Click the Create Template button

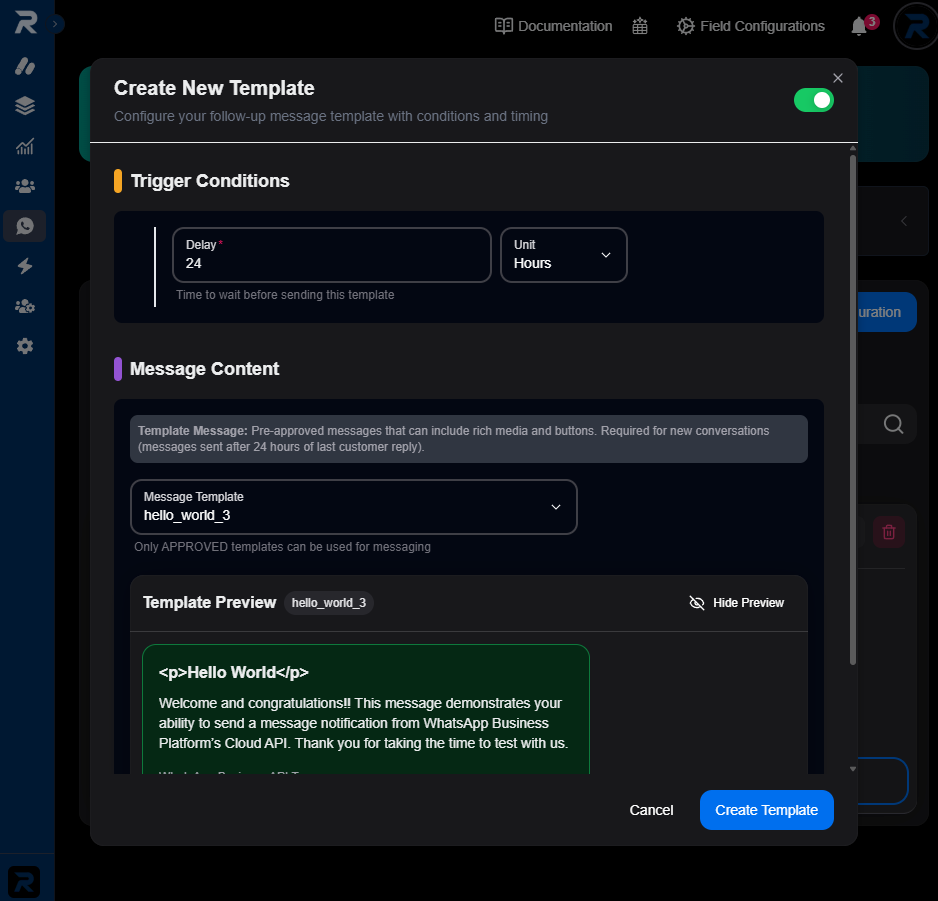[x=766, y=810]
